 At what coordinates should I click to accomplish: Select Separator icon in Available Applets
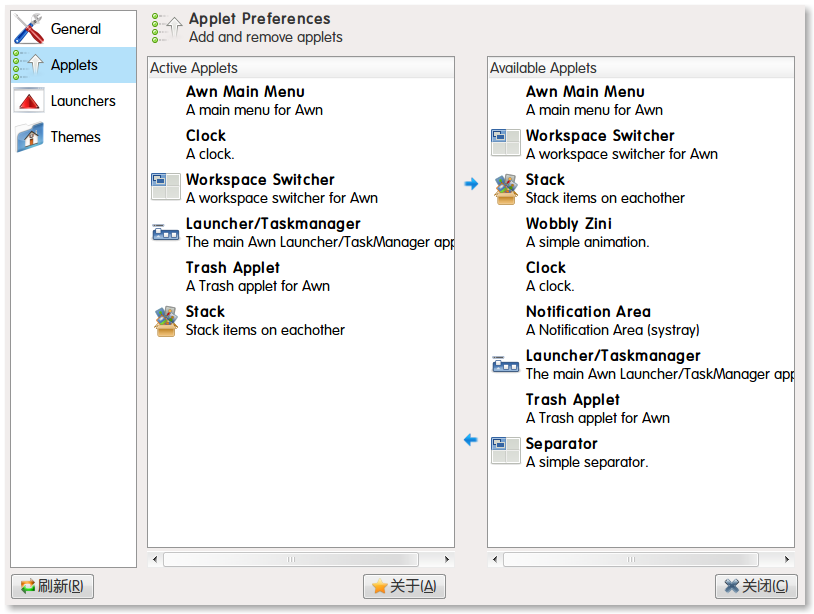506,451
